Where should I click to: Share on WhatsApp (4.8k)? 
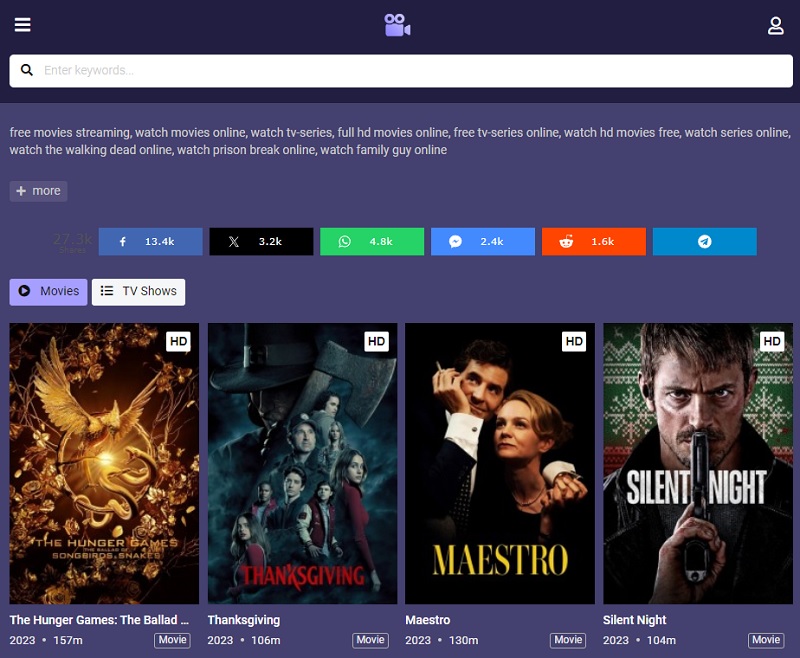[x=372, y=242]
